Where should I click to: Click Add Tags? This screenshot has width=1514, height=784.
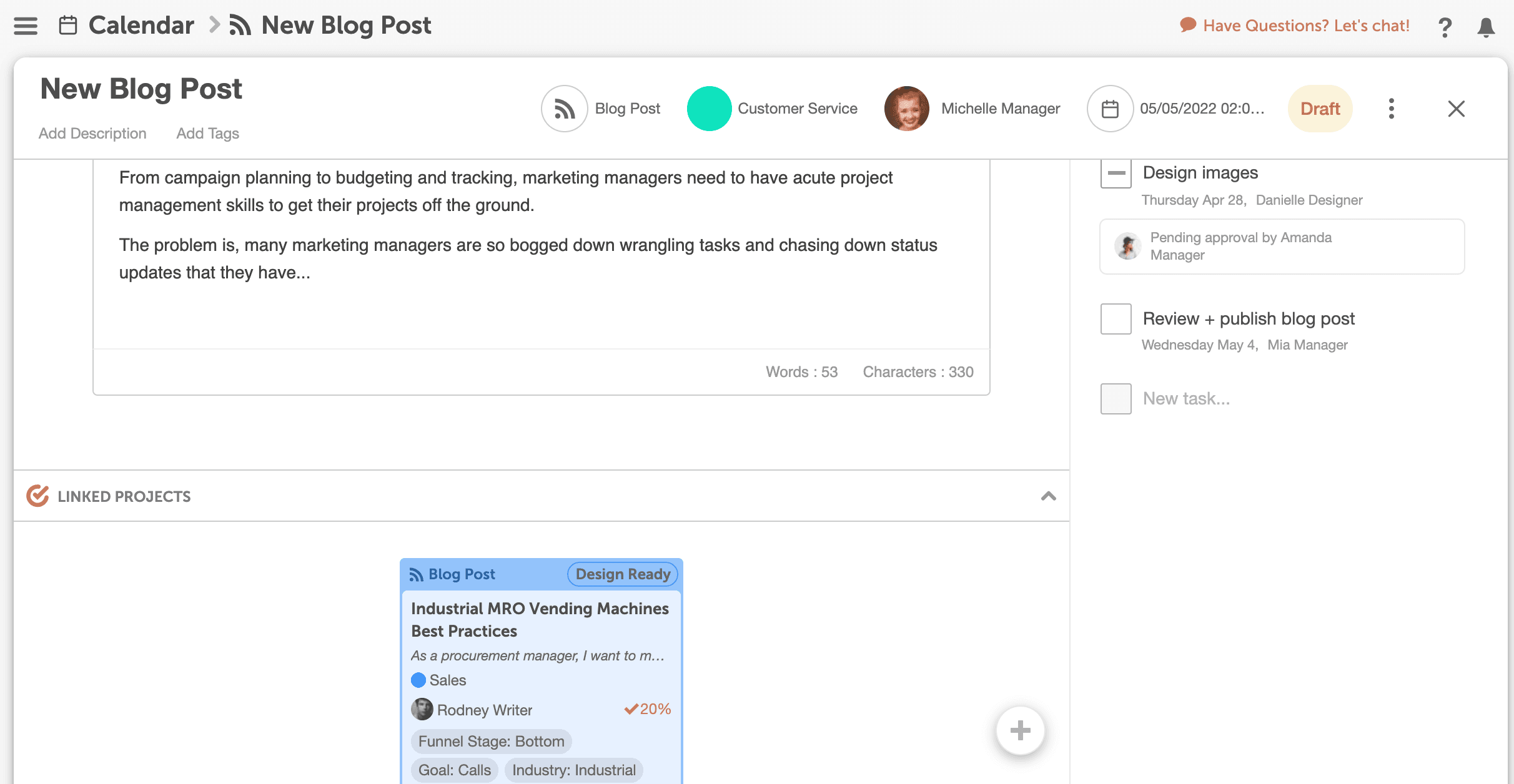[207, 133]
